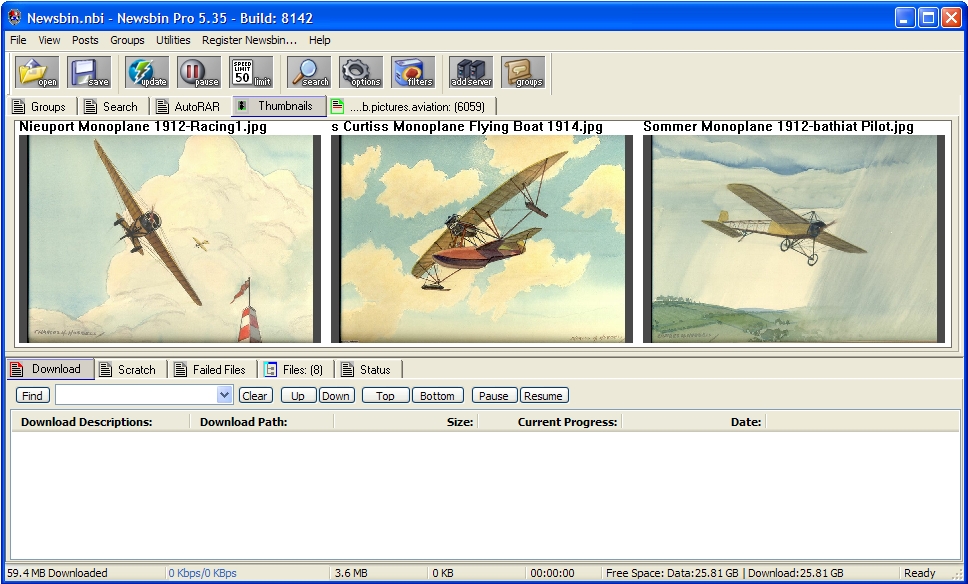The height and width of the screenshot is (584, 968).
Task: Click the Add Server toolbar icon
Action: [x=471, y=72]
